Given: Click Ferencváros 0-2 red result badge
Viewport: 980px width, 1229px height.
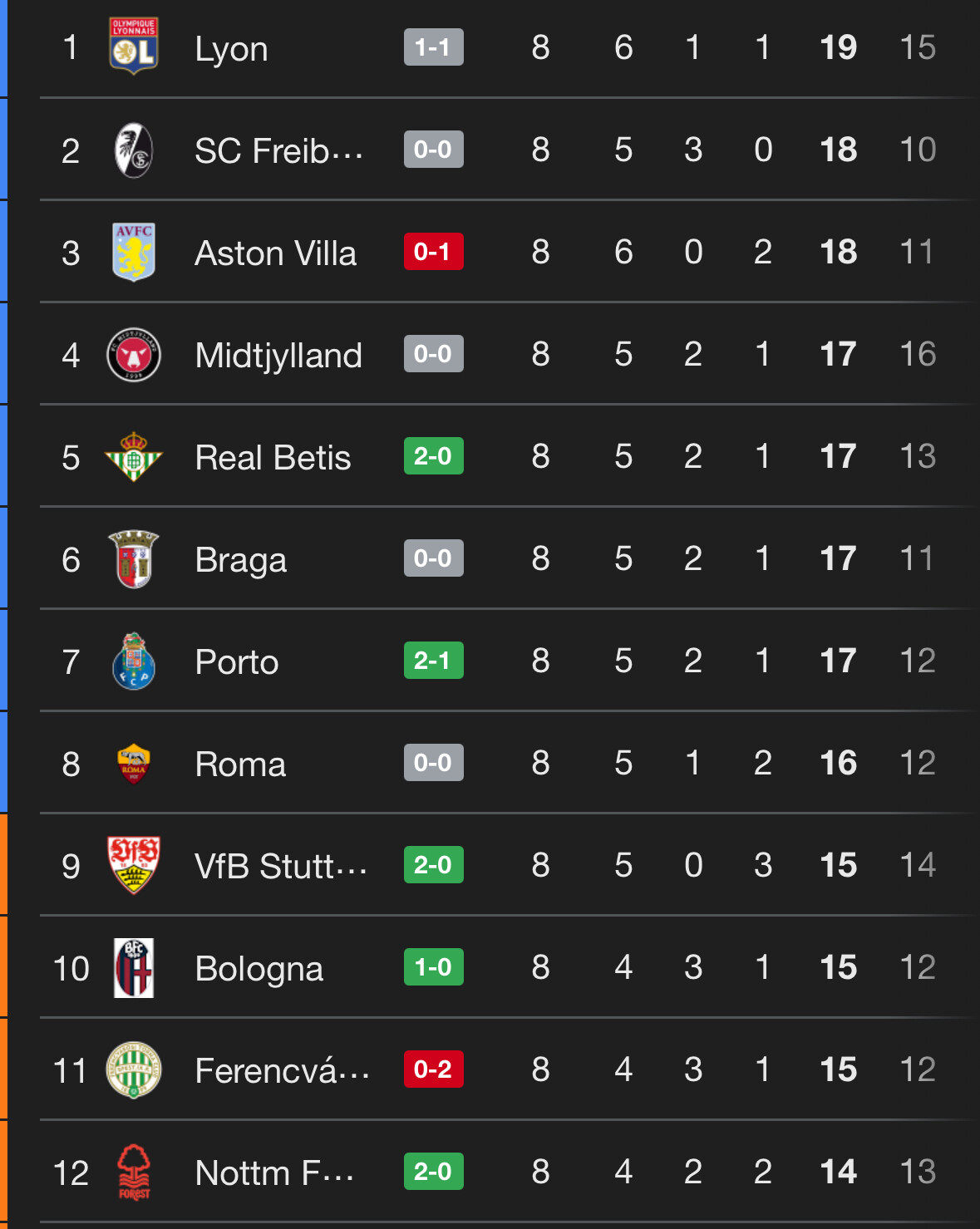Looking at the screenshot, I should pos(433,1069).
